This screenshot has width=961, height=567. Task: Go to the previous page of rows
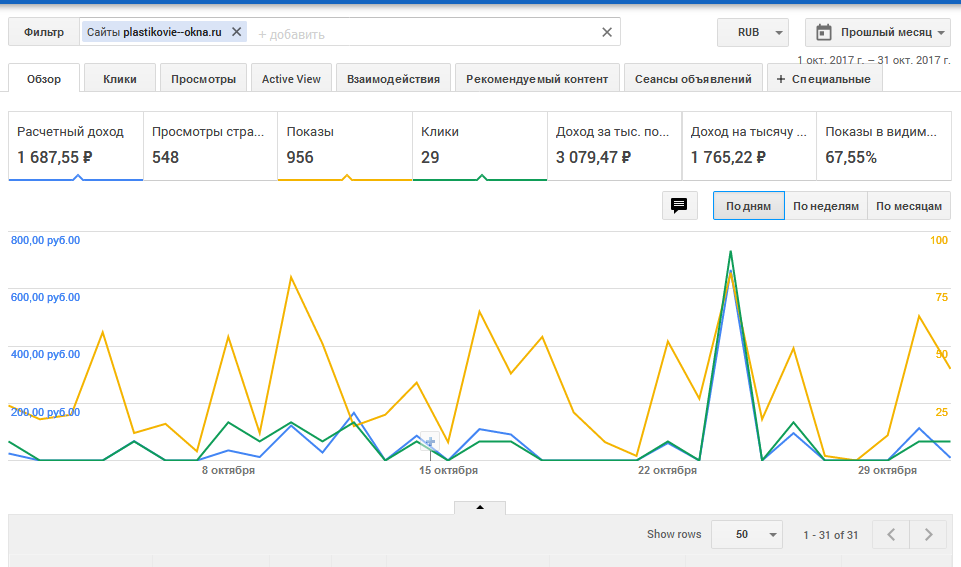pyautogui.click(x=891, y=535)
